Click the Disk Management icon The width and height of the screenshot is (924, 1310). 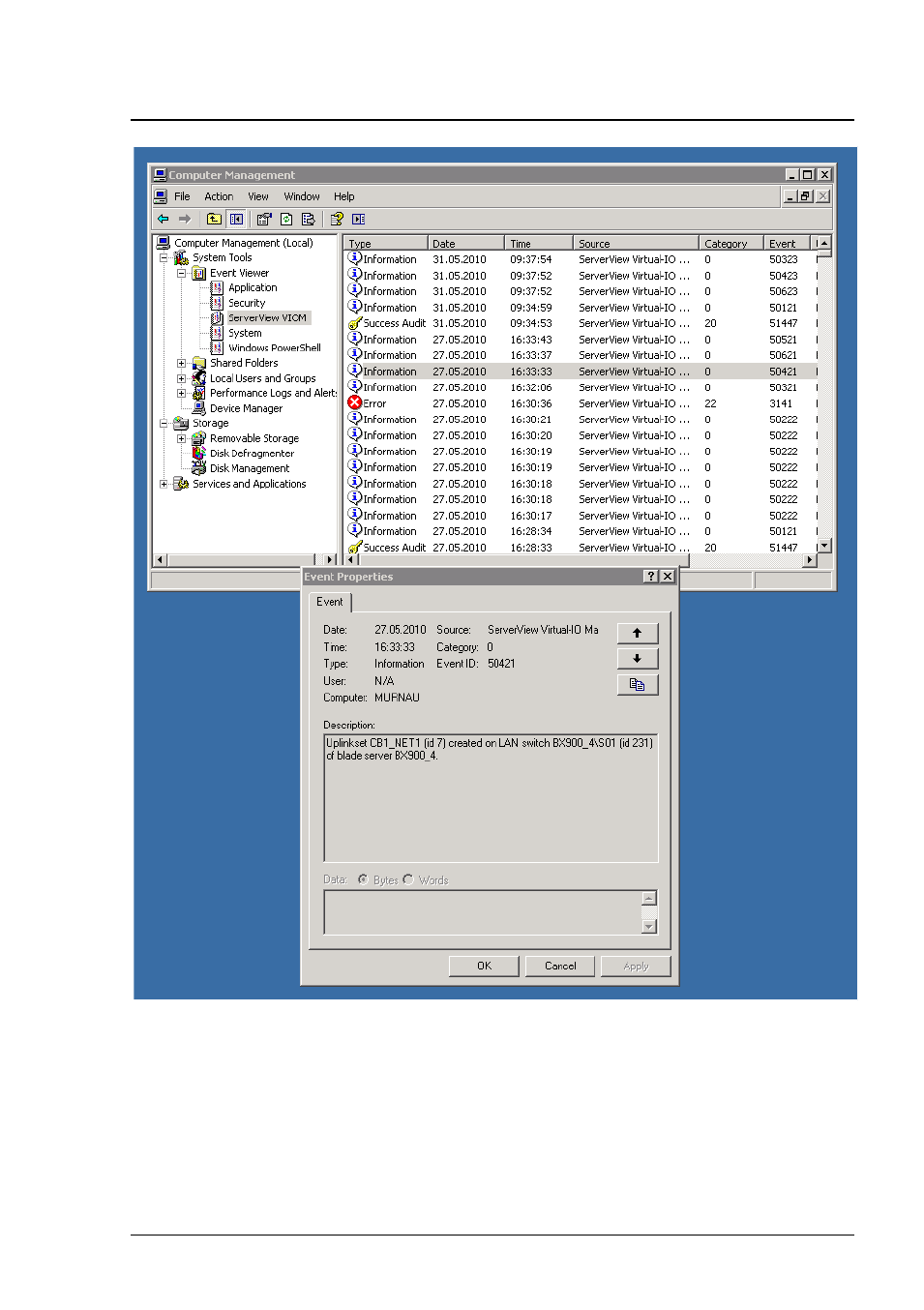click(x=198, y=468)
